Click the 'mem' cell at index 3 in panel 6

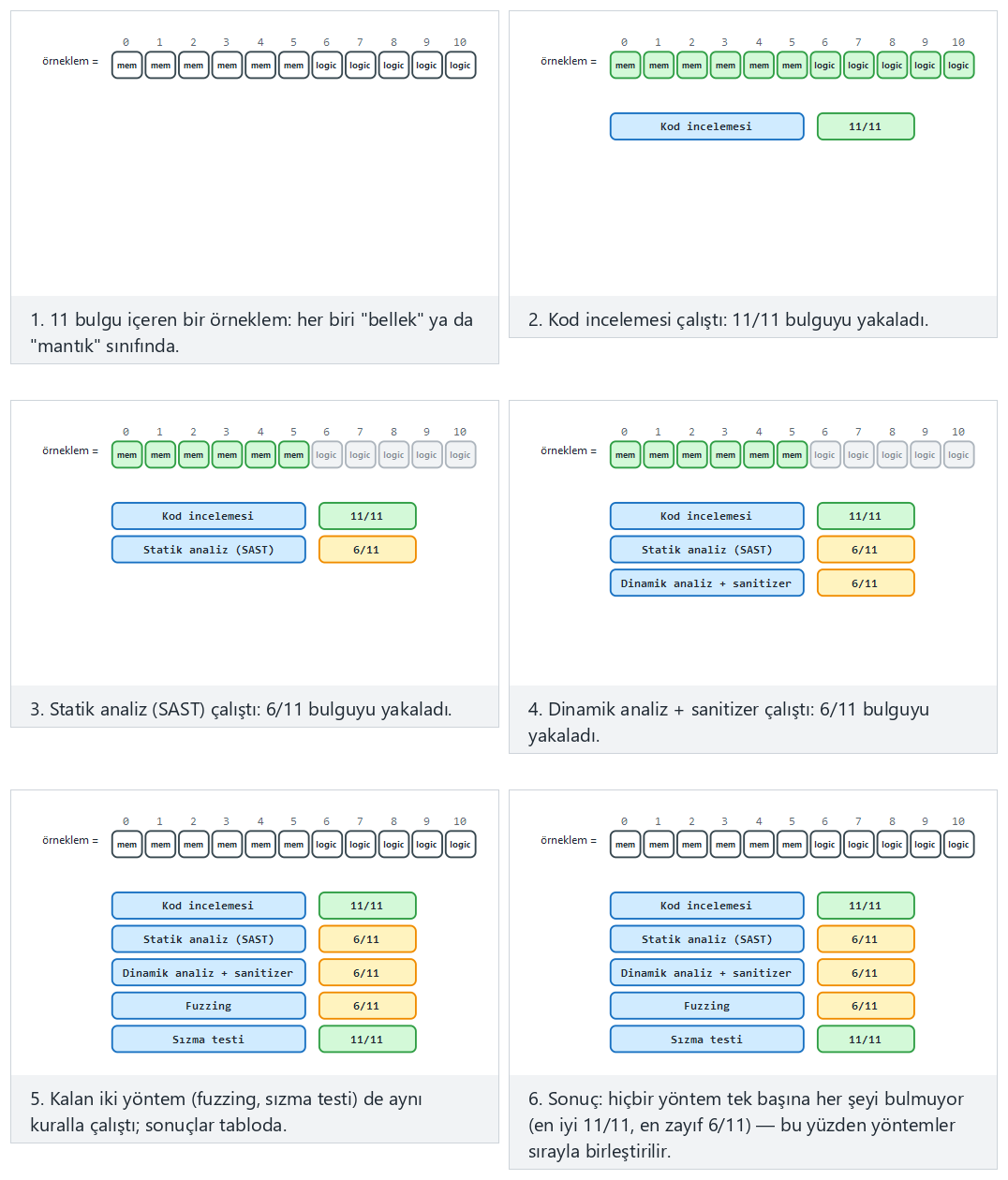click(x=725, y=845)
